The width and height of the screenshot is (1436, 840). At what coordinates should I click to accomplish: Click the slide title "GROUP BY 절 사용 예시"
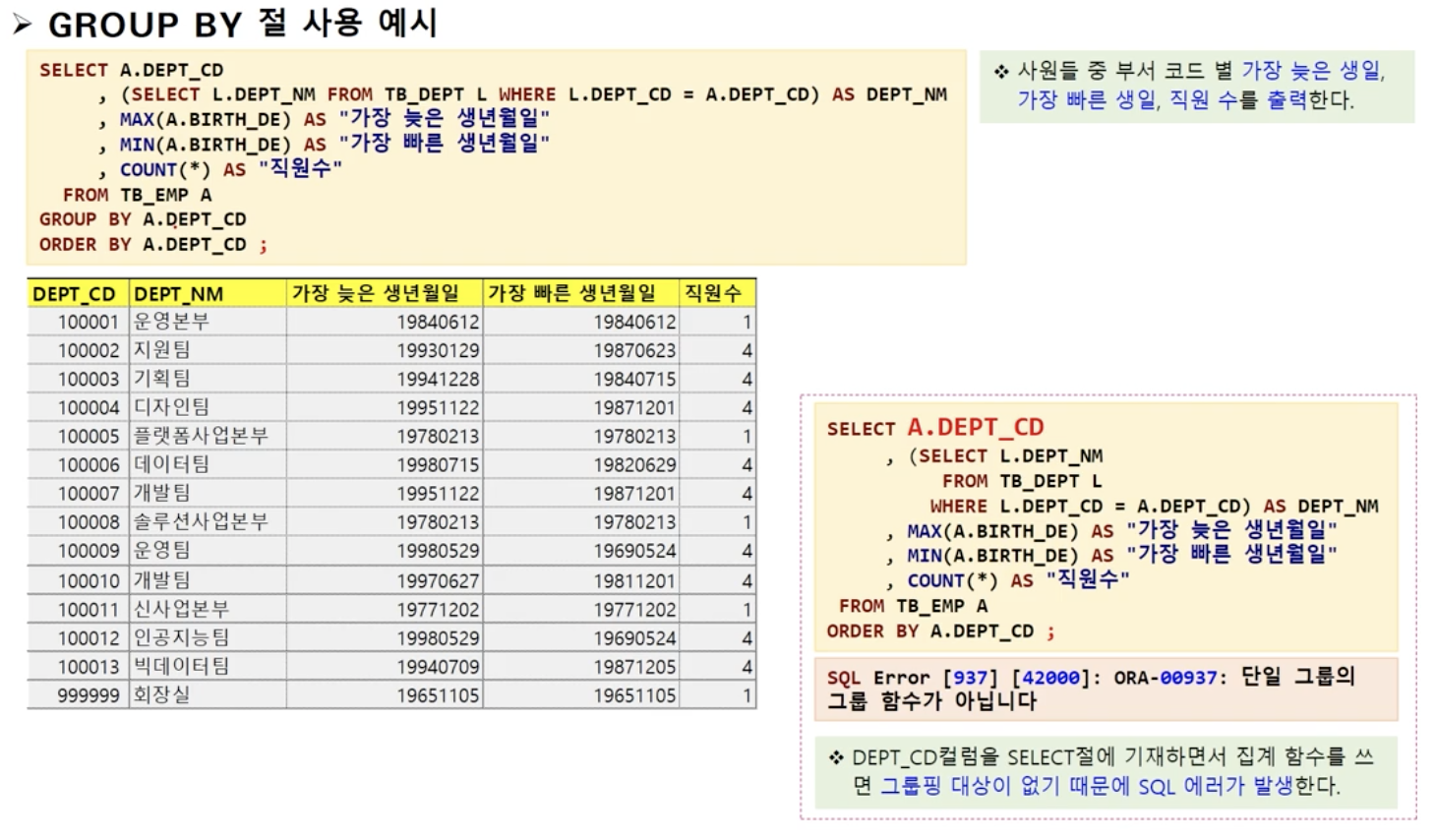click(x=242, y=23)
